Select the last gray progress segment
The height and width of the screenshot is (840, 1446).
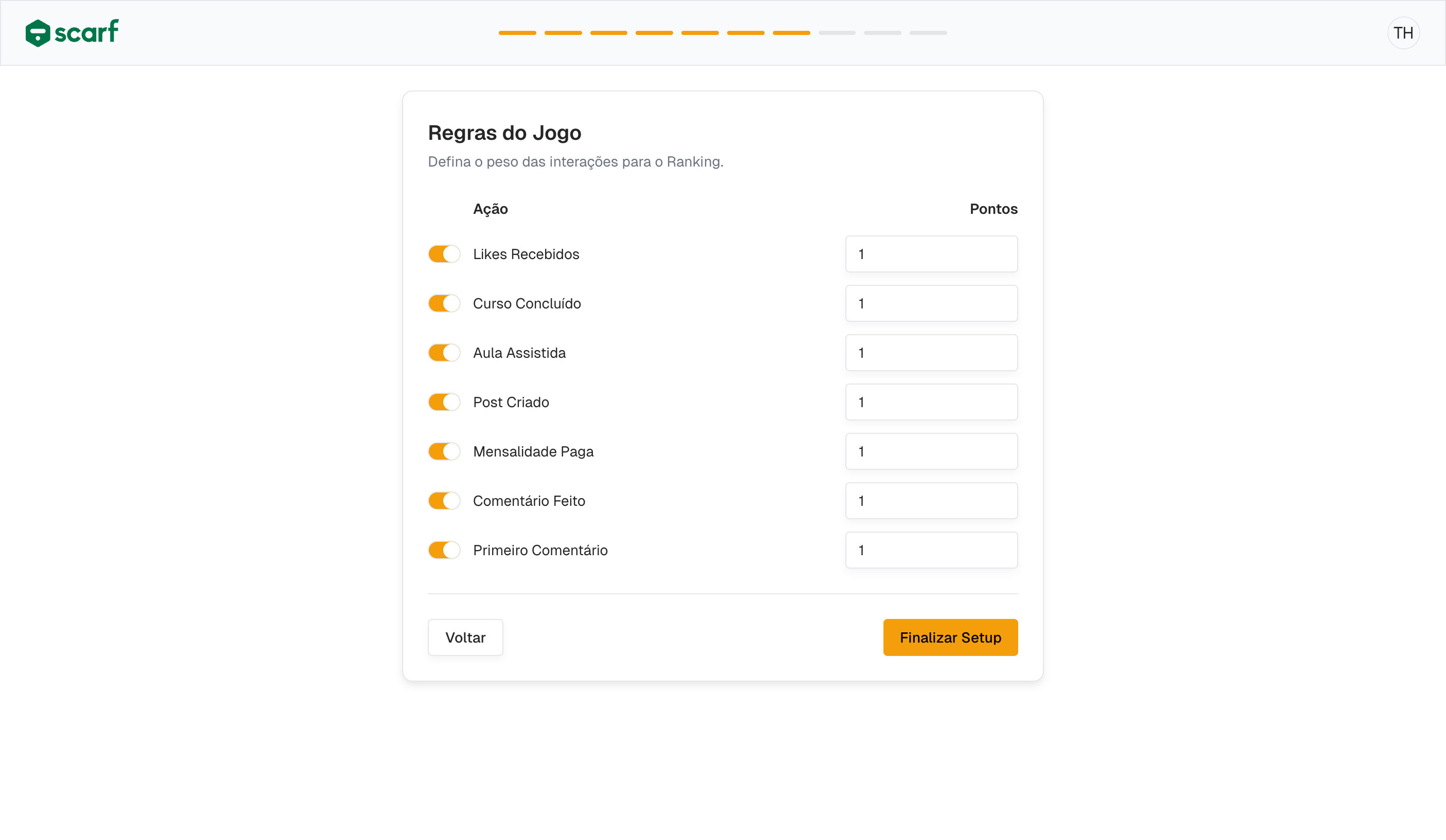click(x=928, y=33)
